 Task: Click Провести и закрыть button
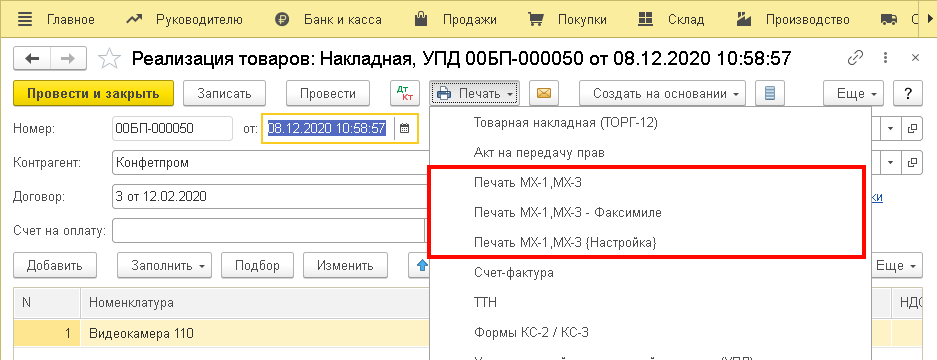pyautogui.click(x=93, y=93)
